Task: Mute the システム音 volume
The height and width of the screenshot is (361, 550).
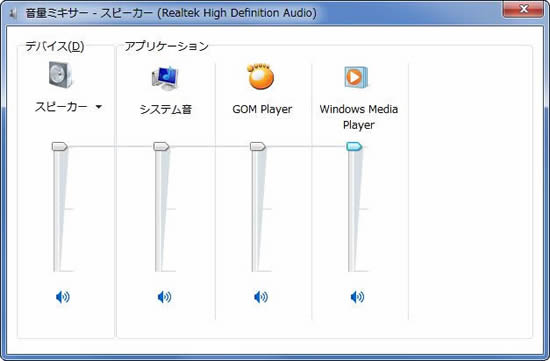Action: pyautogui.click(x=165, y=297)
